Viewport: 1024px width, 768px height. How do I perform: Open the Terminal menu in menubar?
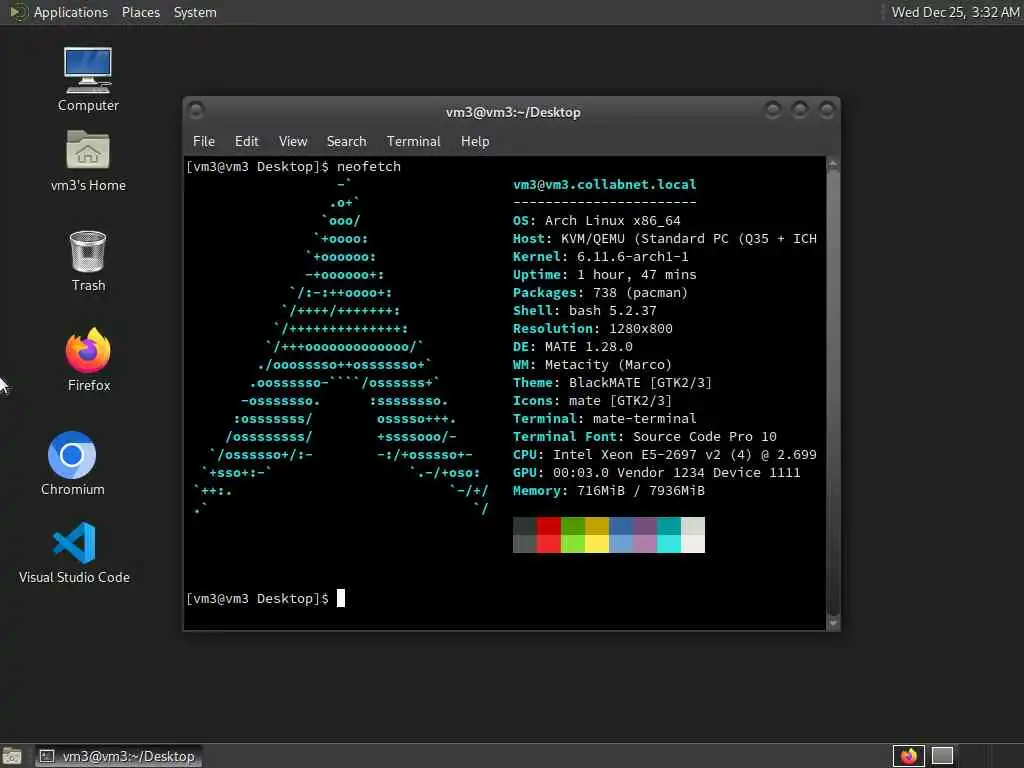click(413, 141)
